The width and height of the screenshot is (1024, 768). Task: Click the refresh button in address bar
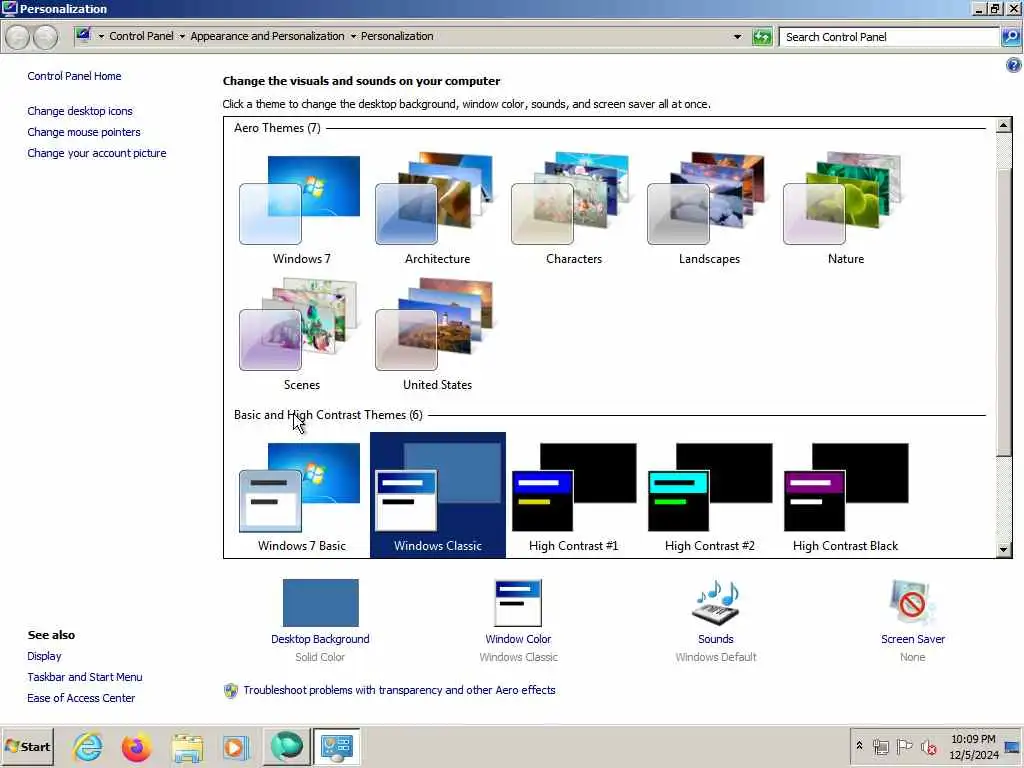[761, 37]
